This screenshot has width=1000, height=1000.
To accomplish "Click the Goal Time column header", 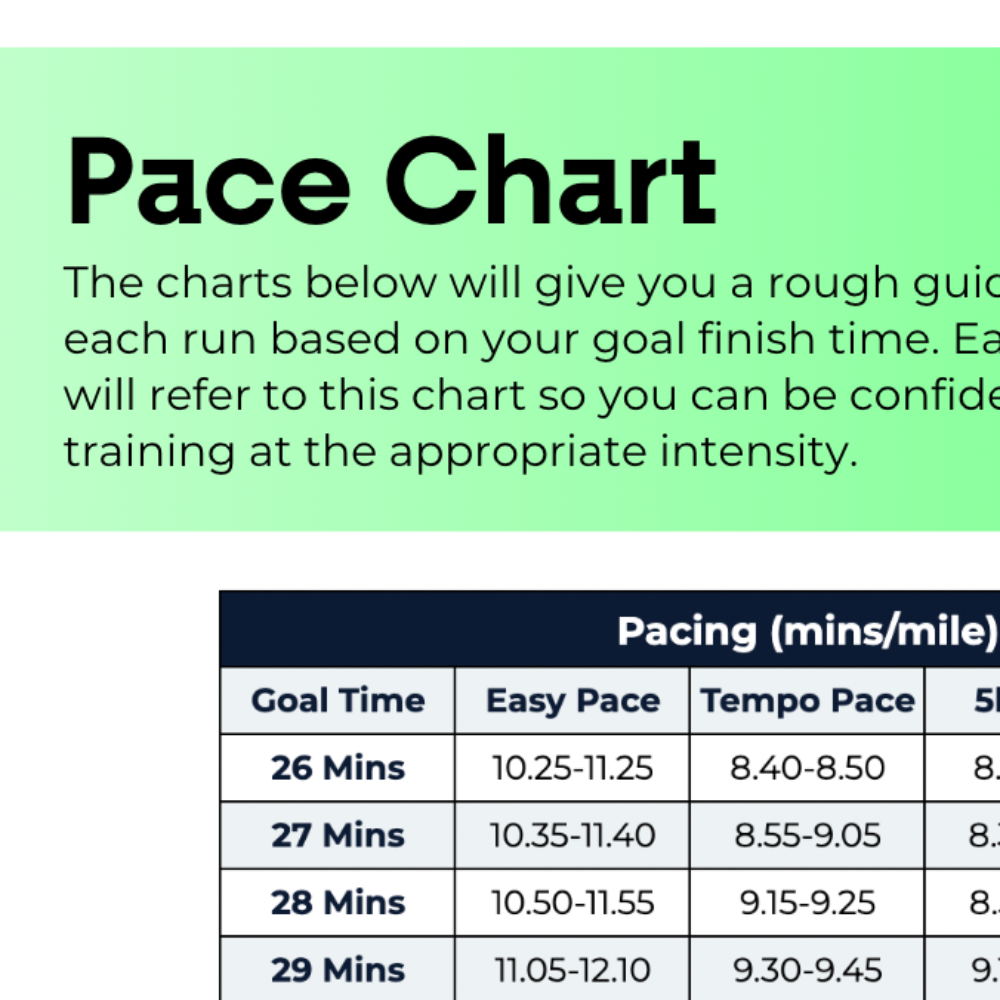I will [338, 700].
